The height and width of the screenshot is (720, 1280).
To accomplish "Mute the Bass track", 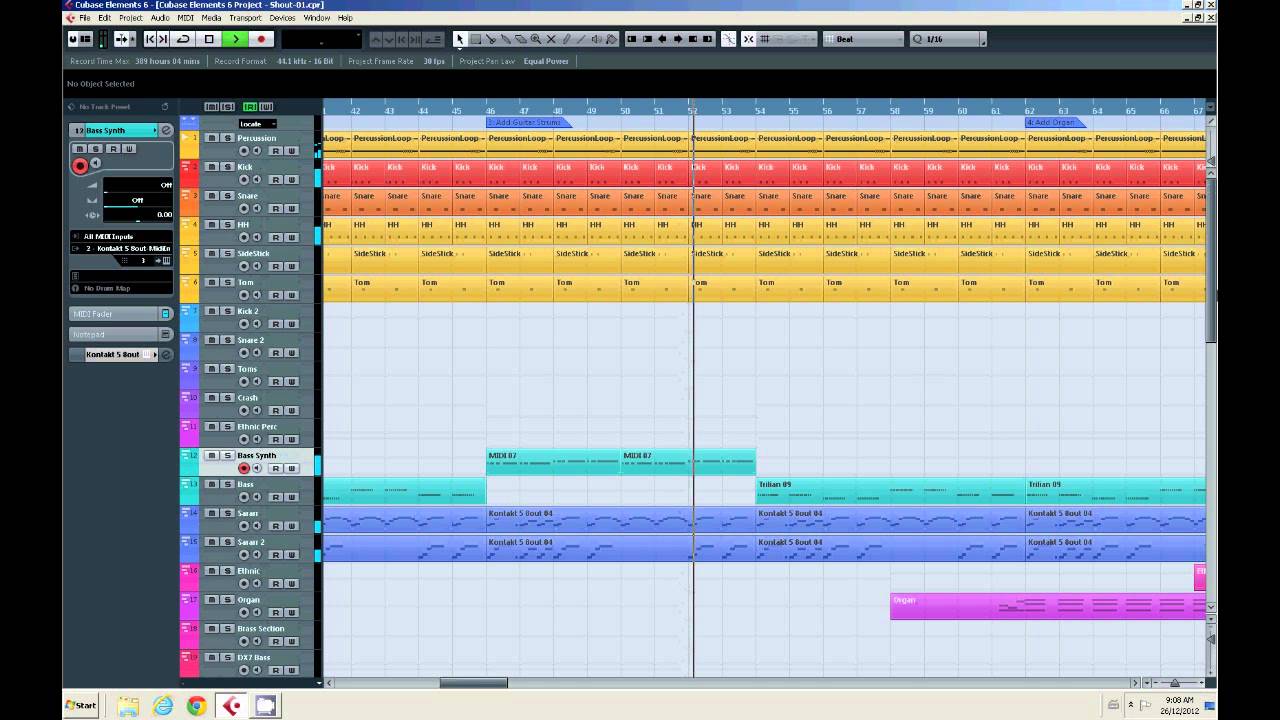I will [211, 484].
